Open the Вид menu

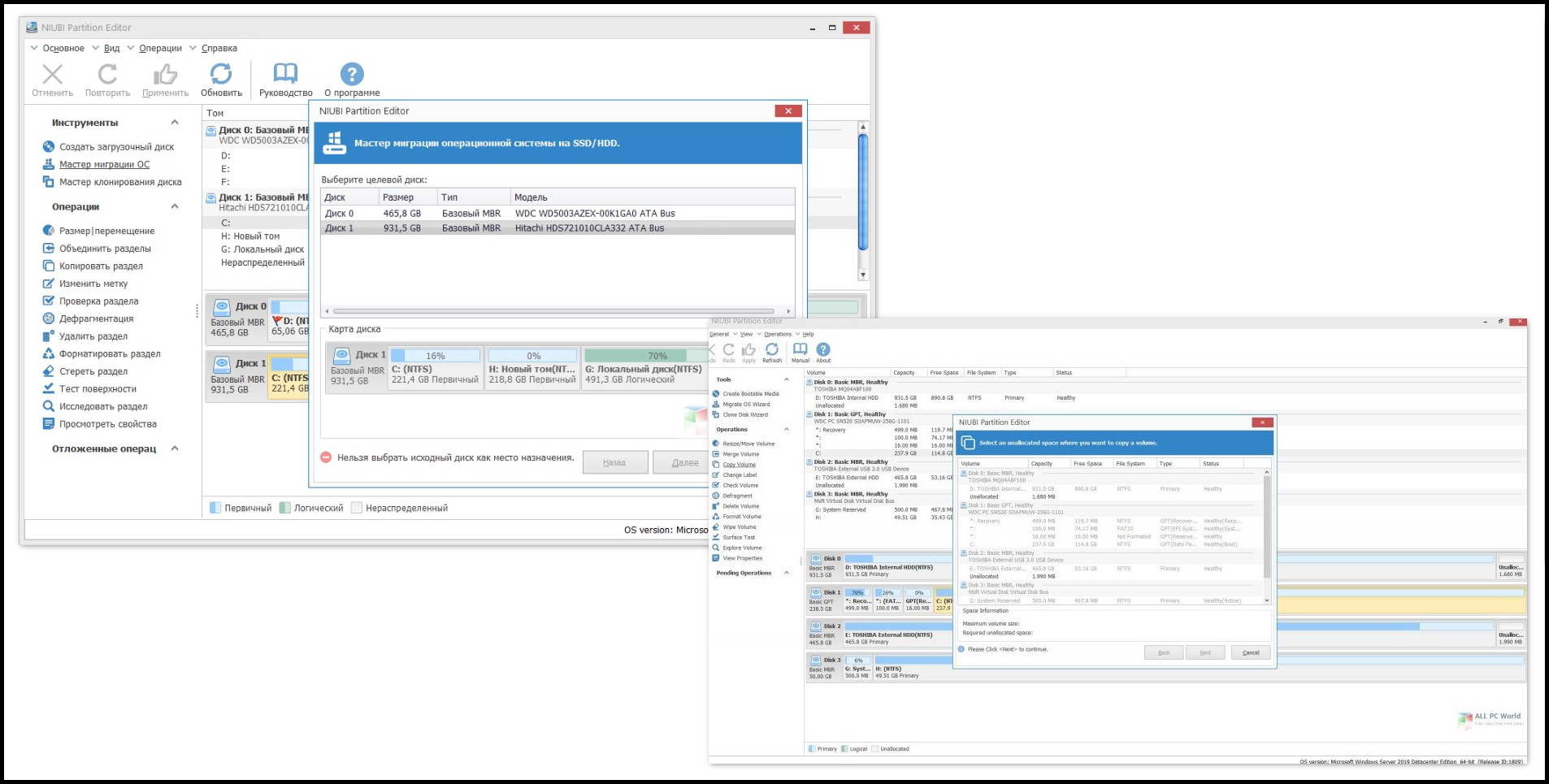pos(111,49)
